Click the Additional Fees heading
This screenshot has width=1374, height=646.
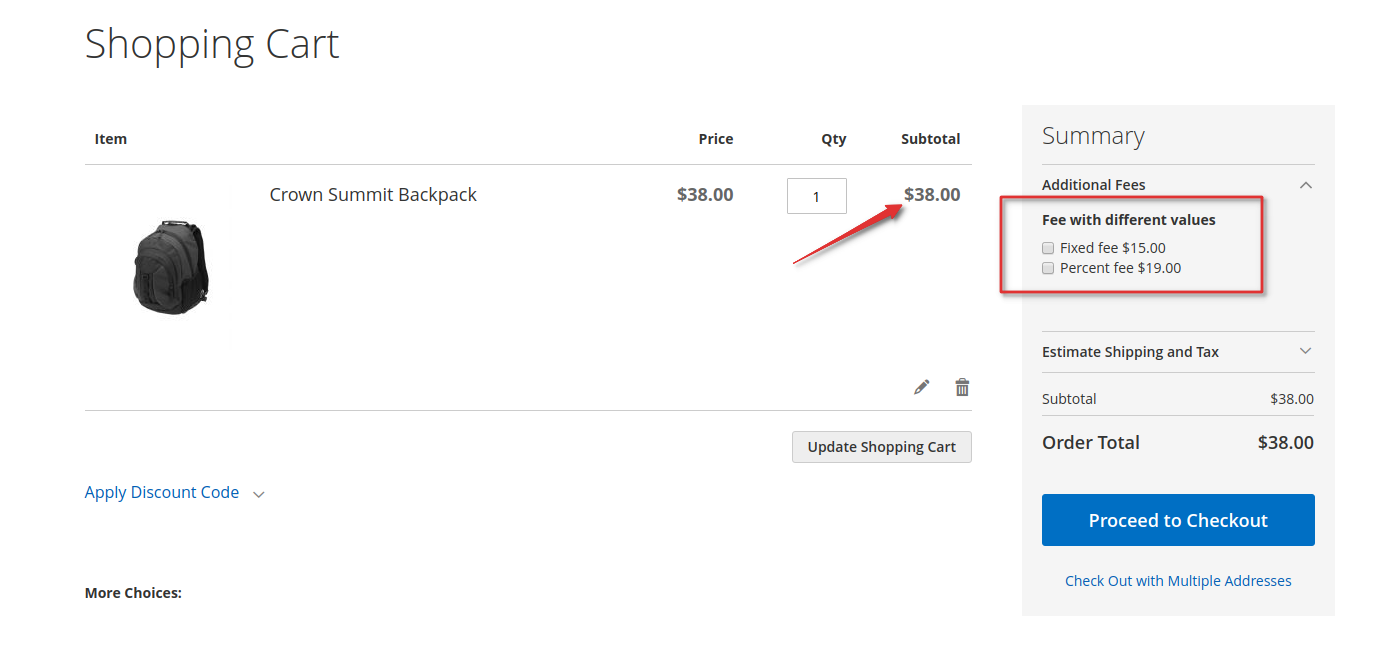point(1094,185)
